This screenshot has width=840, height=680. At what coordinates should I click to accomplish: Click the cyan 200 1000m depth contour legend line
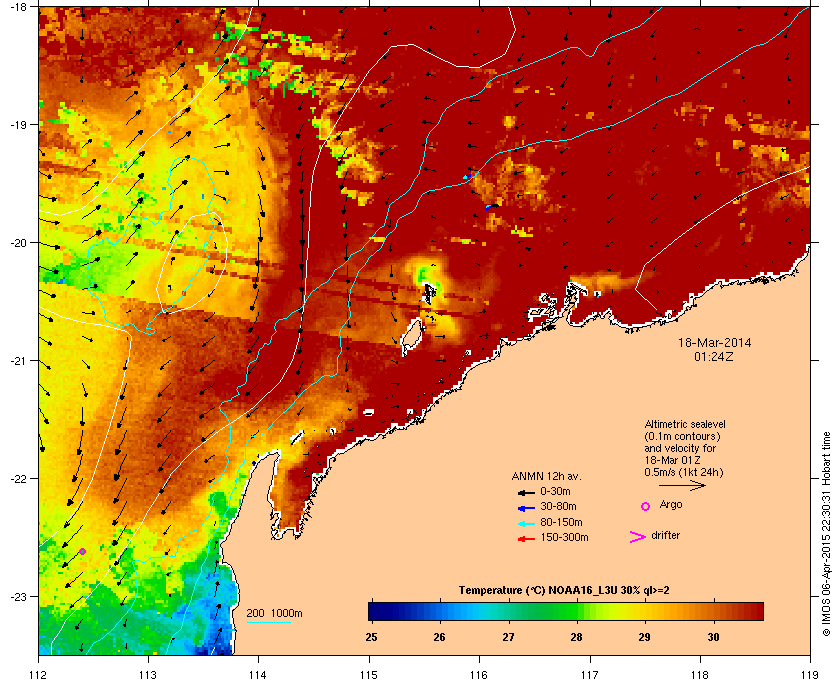click(268, 622)
